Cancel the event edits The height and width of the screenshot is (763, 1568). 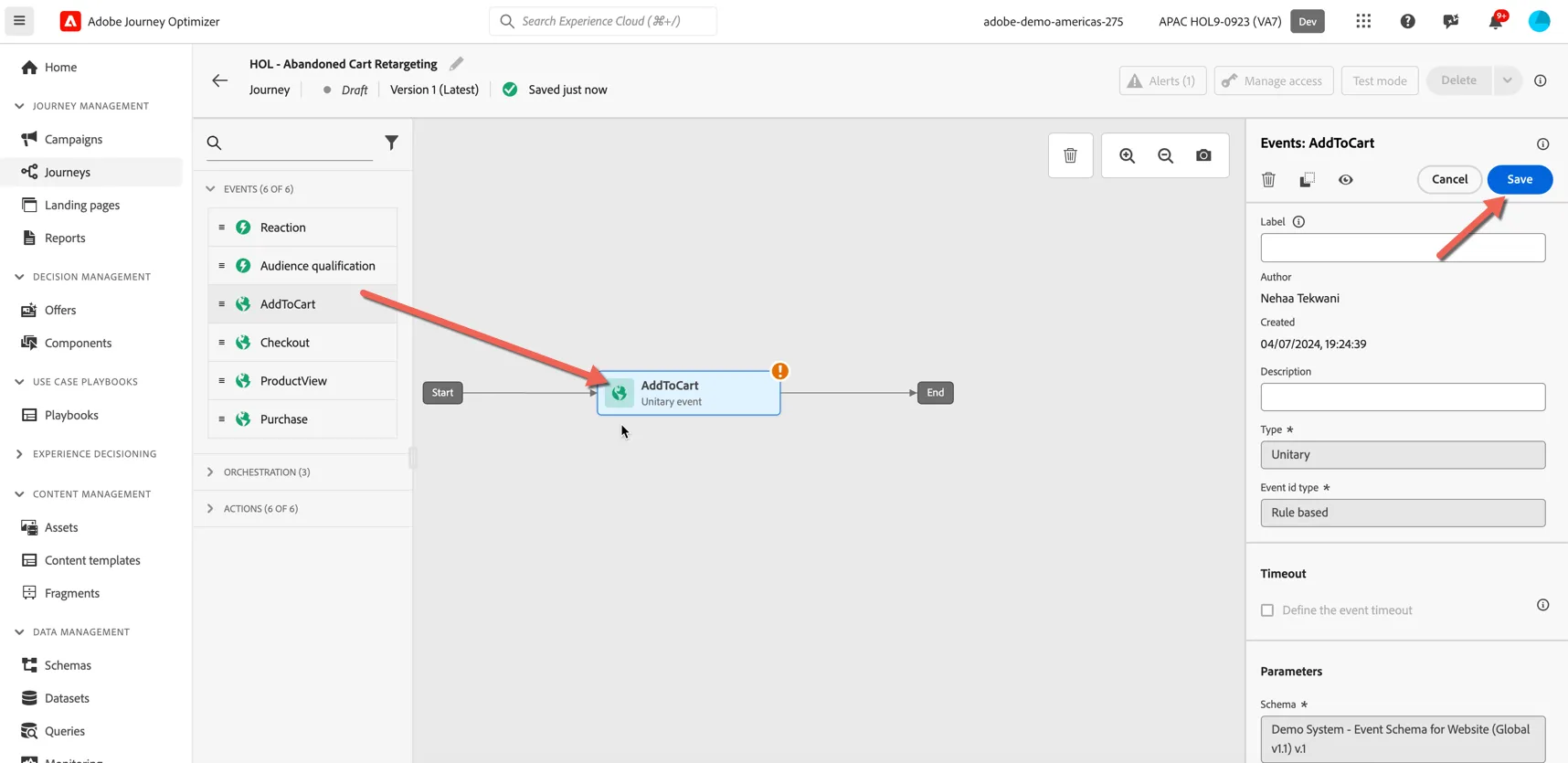pyautogui.click(x=1449, y=179)
